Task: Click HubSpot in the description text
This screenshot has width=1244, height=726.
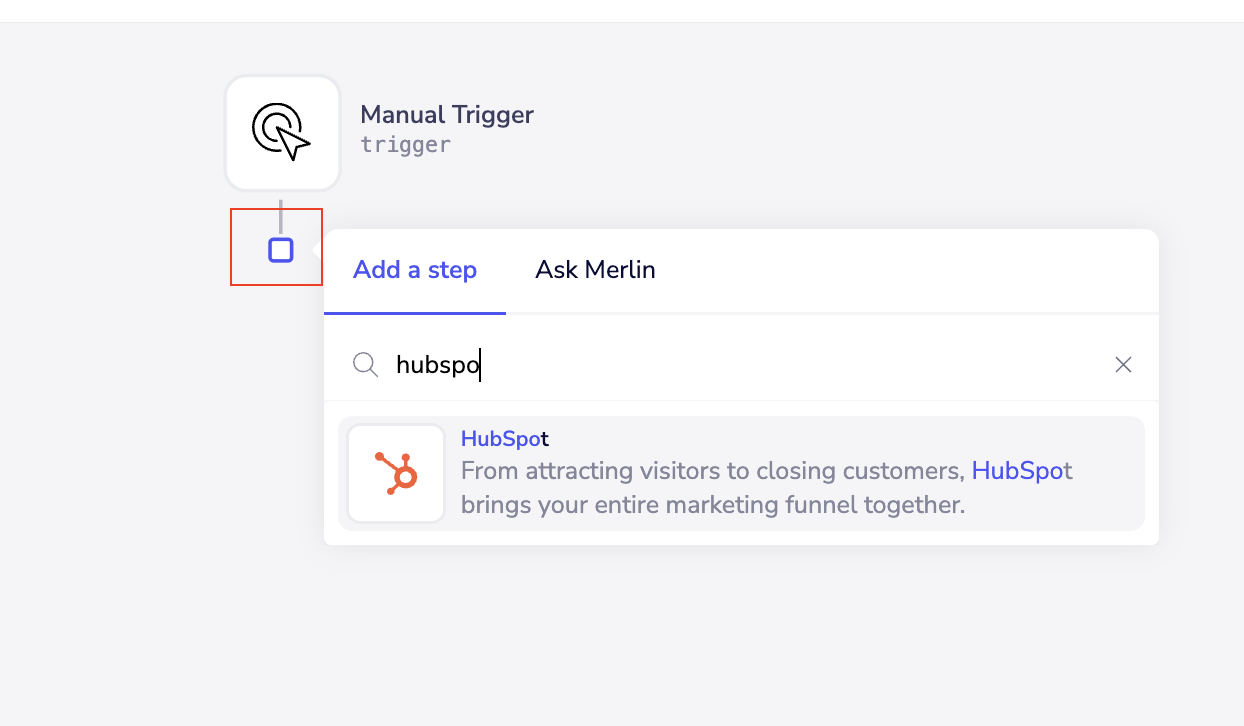Action: [x=1021, y=470]
